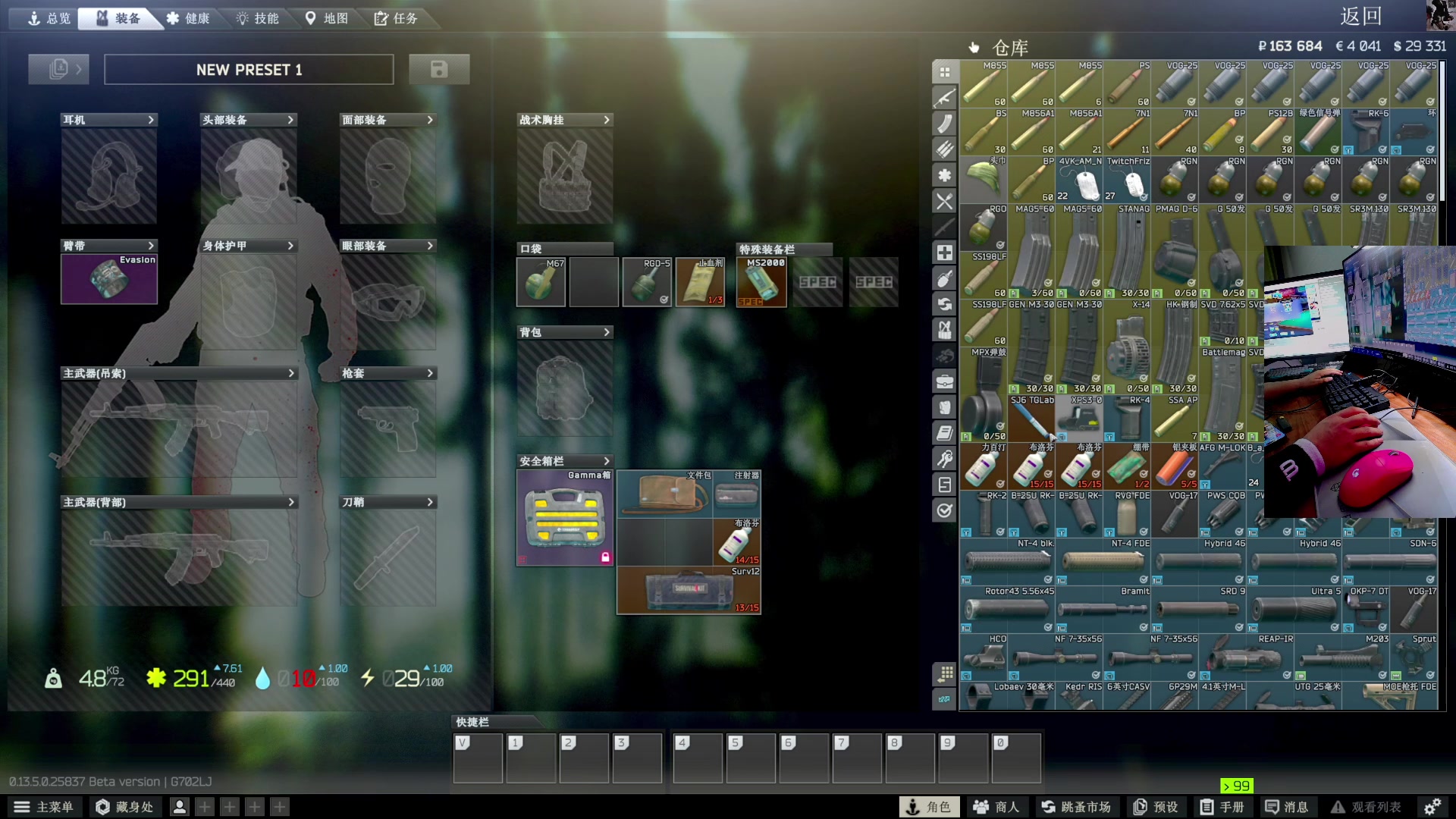1456x819 pixels.
Task: Click quick-access slot V
Action: click(478, 758)
